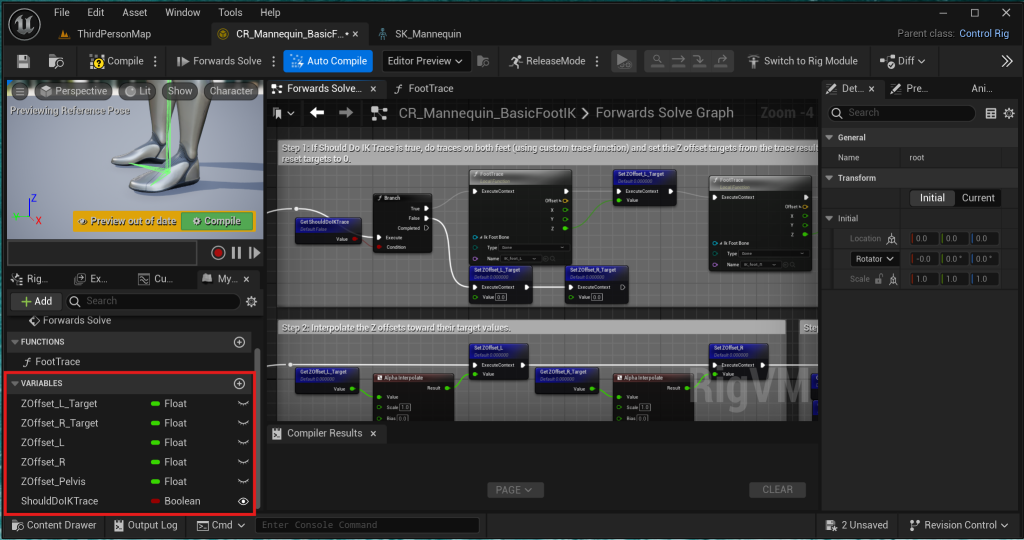Screen dimensions: 1024x540
Task: Switch to FootTrace graph tab
Action: (424, 89)
